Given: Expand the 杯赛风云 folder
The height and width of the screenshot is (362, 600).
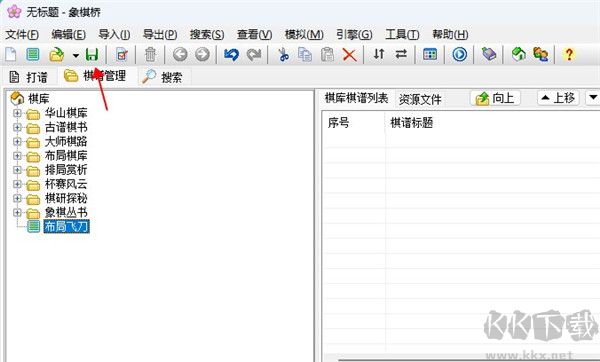Looking at the screenshot, I should click(17, 184).
